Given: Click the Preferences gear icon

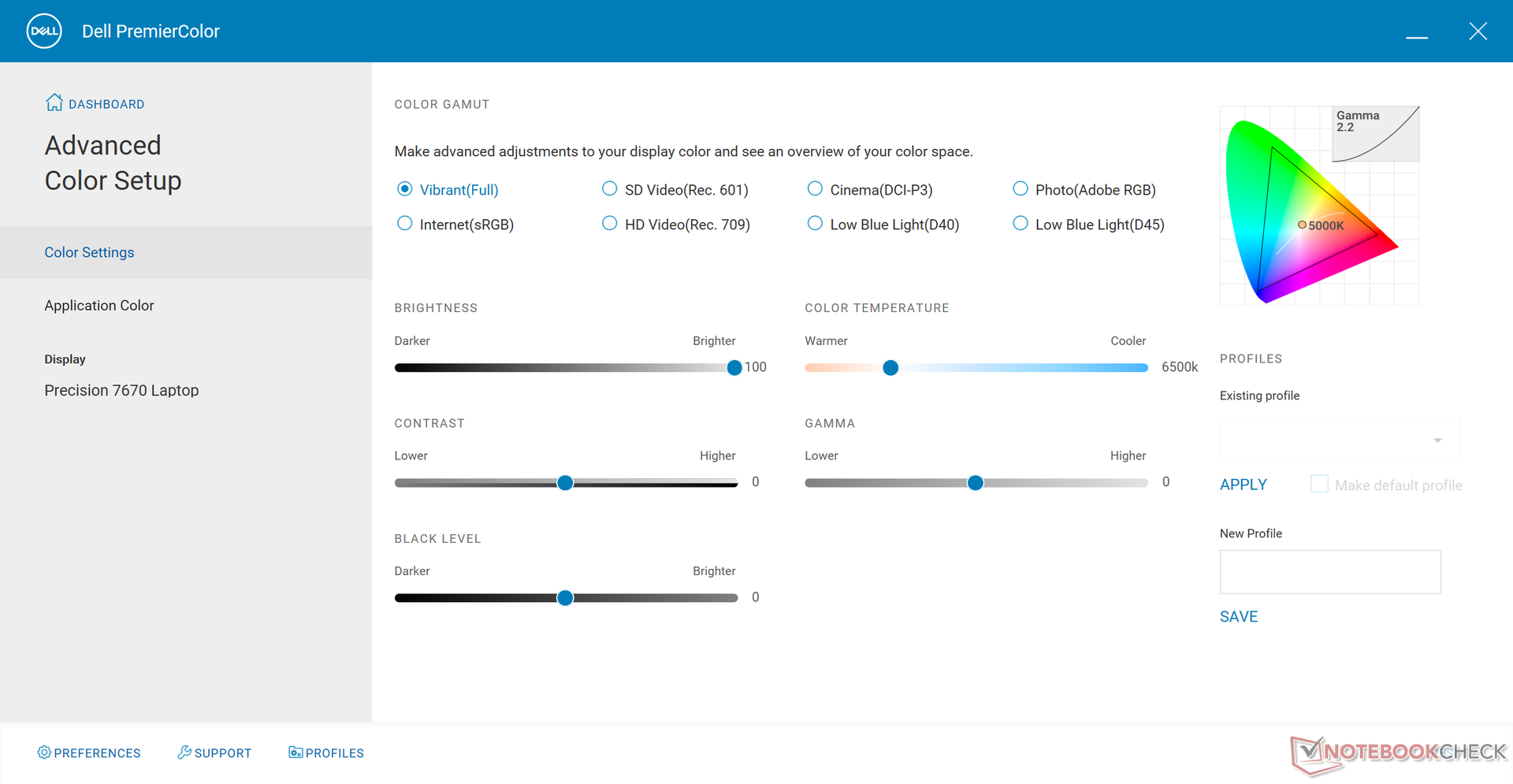Looking at the screenshot, I should tap(44, 752).
